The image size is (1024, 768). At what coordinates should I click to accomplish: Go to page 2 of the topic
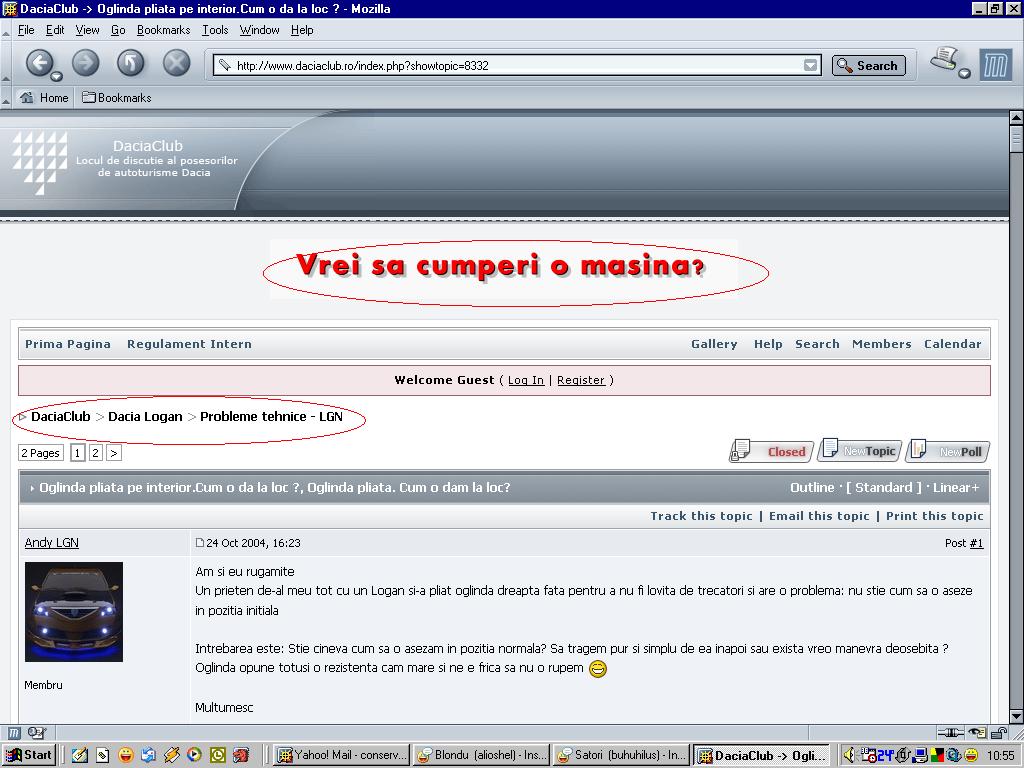[95, 453]
